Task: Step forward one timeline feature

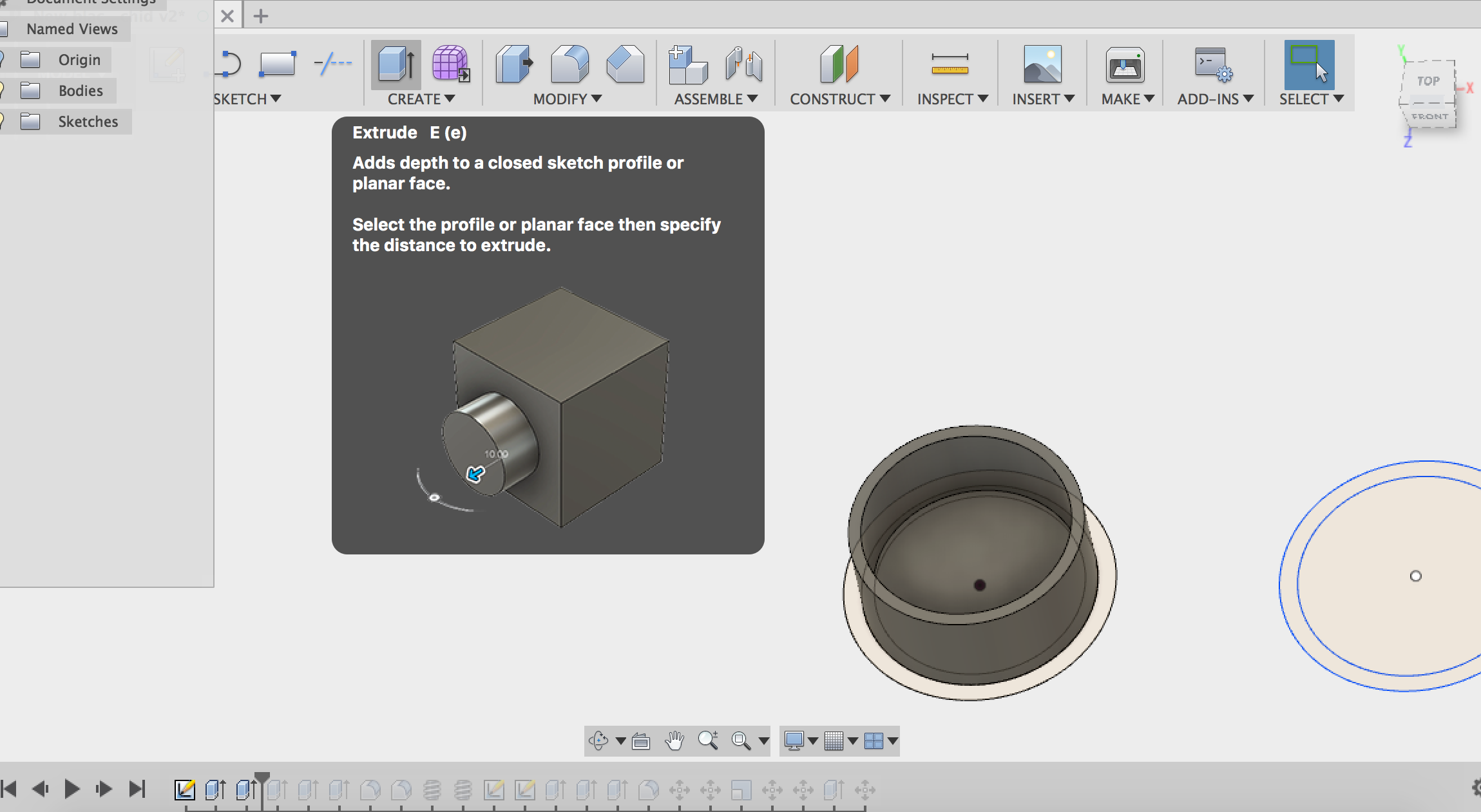Action: pos(103,789)
